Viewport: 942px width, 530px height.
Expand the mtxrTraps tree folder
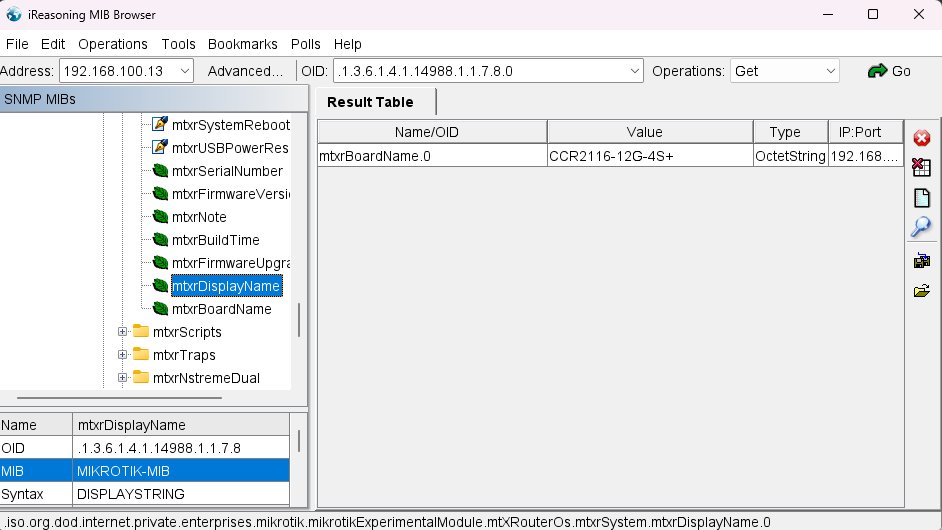tap(123, 355)
